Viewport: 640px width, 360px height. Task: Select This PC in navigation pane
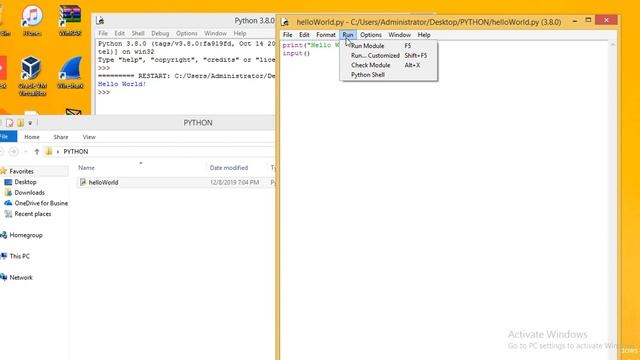coord(19,256)
